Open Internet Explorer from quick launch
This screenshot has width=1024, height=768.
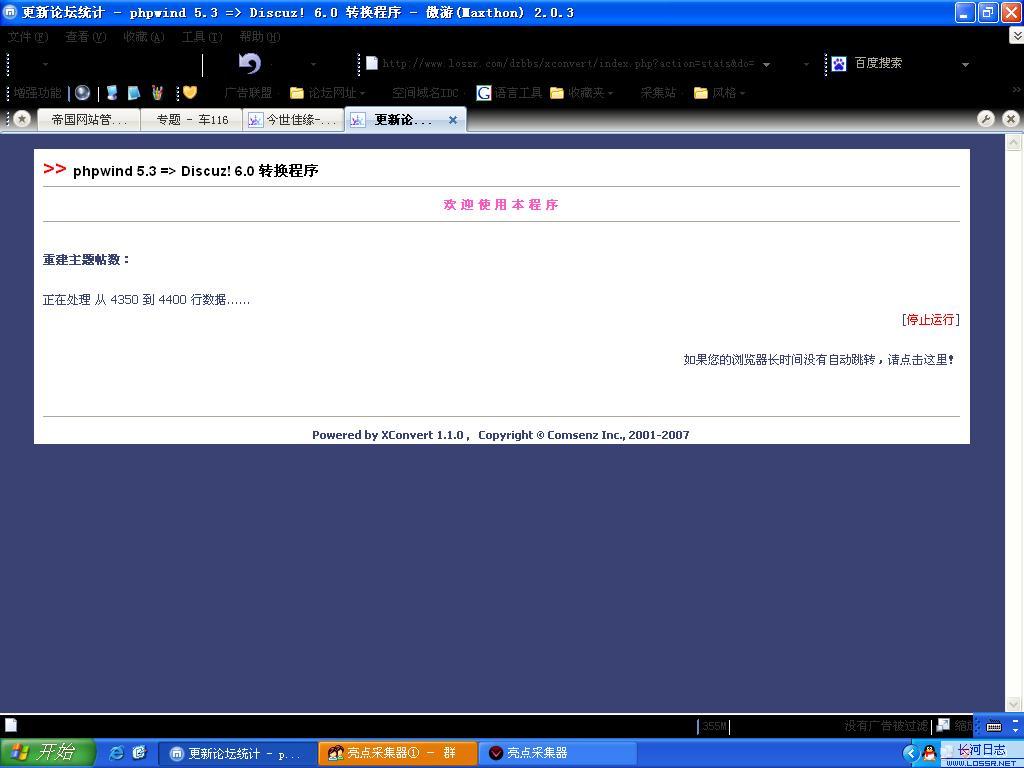pos(116,753)
